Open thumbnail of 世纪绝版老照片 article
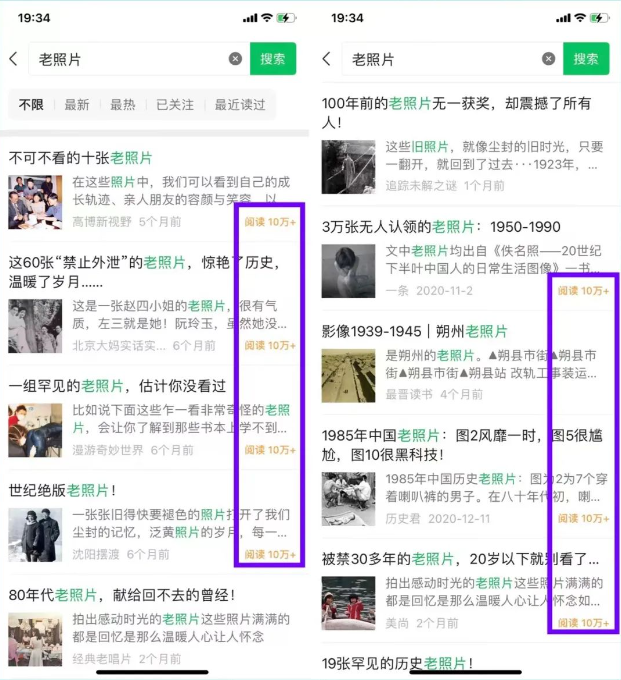 pyautogui.click(x=35, y=535)
